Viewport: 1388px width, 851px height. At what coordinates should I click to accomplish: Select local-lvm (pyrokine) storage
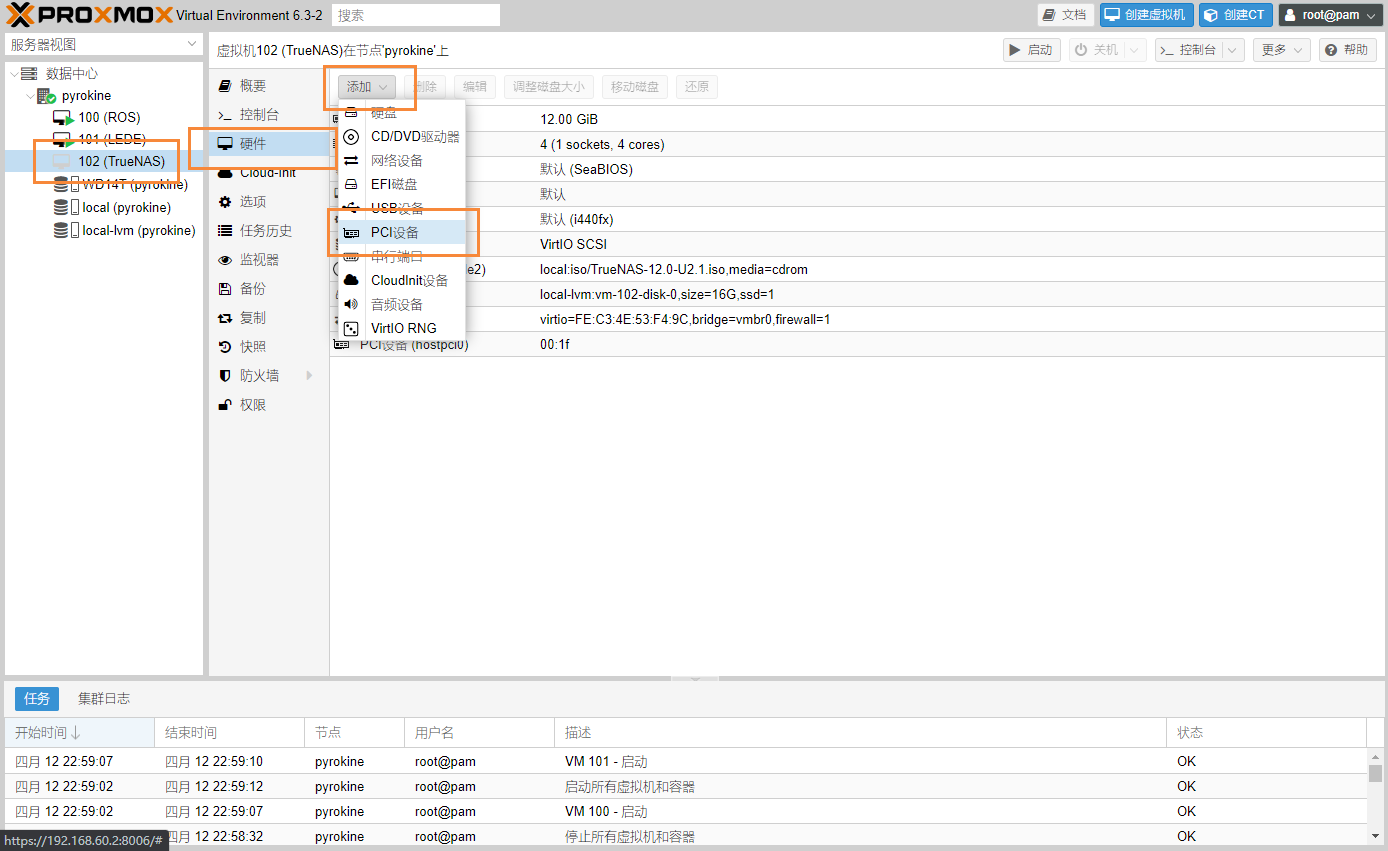click(138, 231)
